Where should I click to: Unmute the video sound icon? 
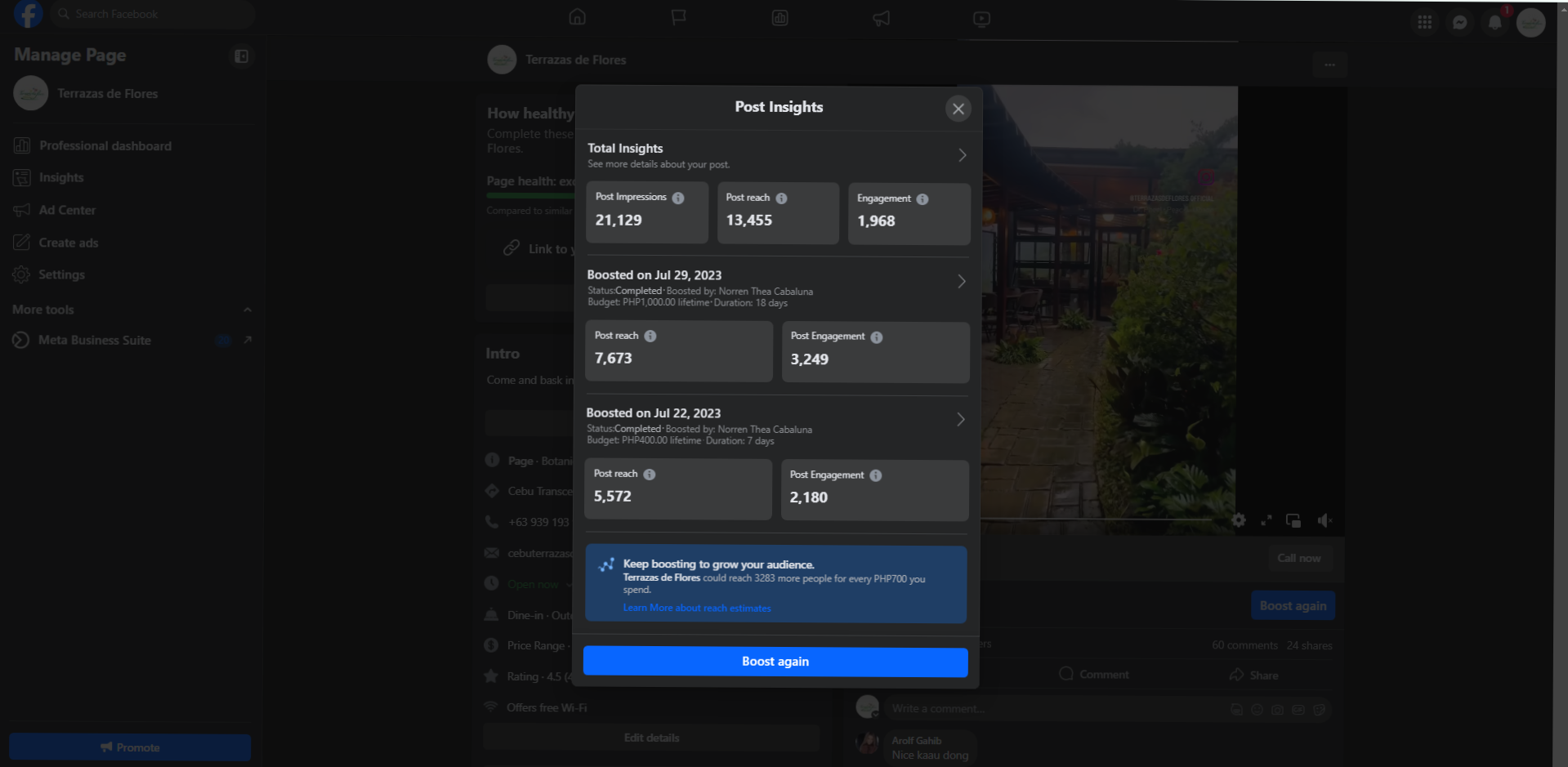[1325, 520]
